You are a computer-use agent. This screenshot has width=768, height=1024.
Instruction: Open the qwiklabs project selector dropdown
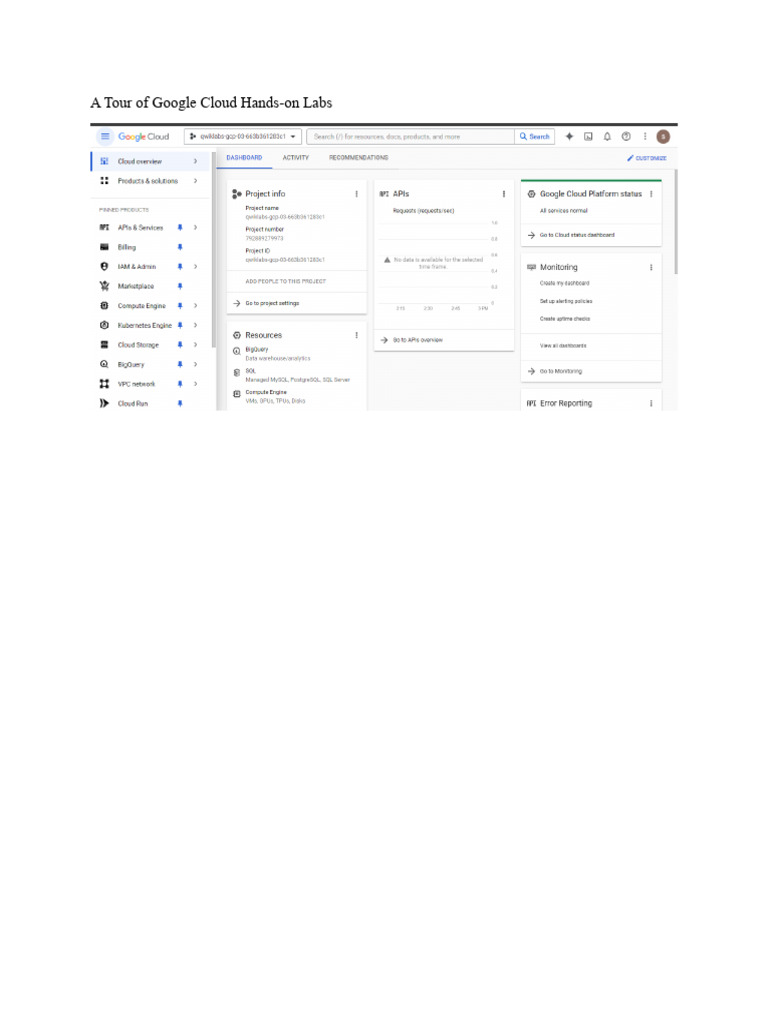tap(243, 136)
